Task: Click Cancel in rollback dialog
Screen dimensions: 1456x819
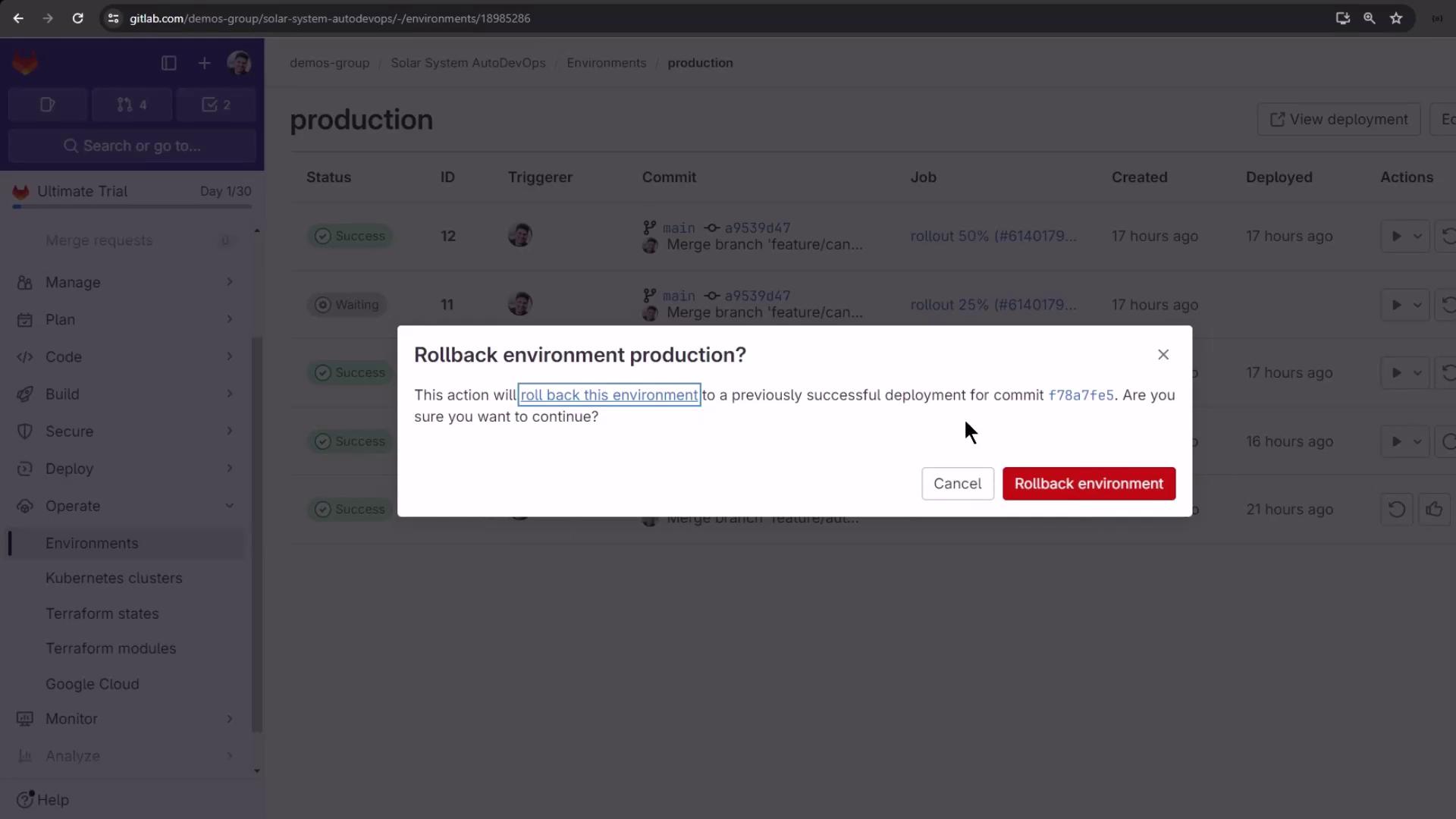Action: [x=957, y=484]
